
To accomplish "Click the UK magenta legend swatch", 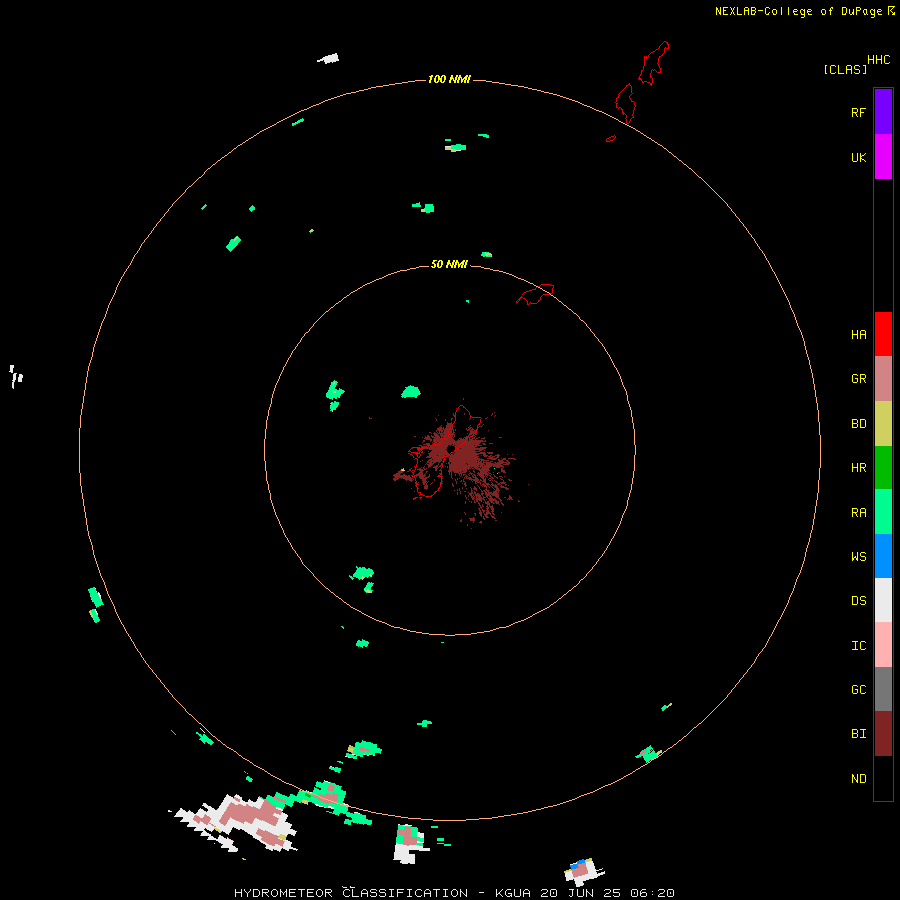I will click(883, 157).
